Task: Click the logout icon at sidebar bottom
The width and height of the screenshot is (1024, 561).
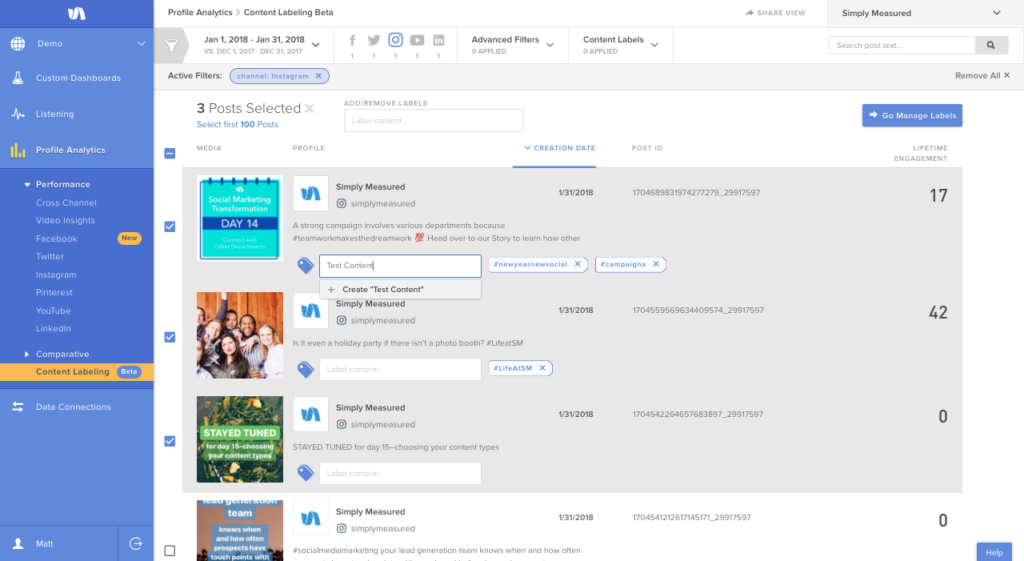Action: pyautogui.click(x=136, y=543)
